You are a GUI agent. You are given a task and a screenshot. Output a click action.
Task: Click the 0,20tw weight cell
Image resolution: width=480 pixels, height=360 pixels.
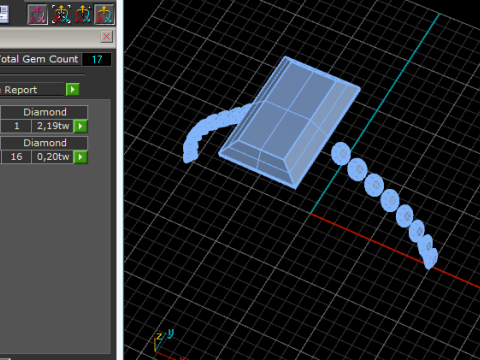(53, 157)
